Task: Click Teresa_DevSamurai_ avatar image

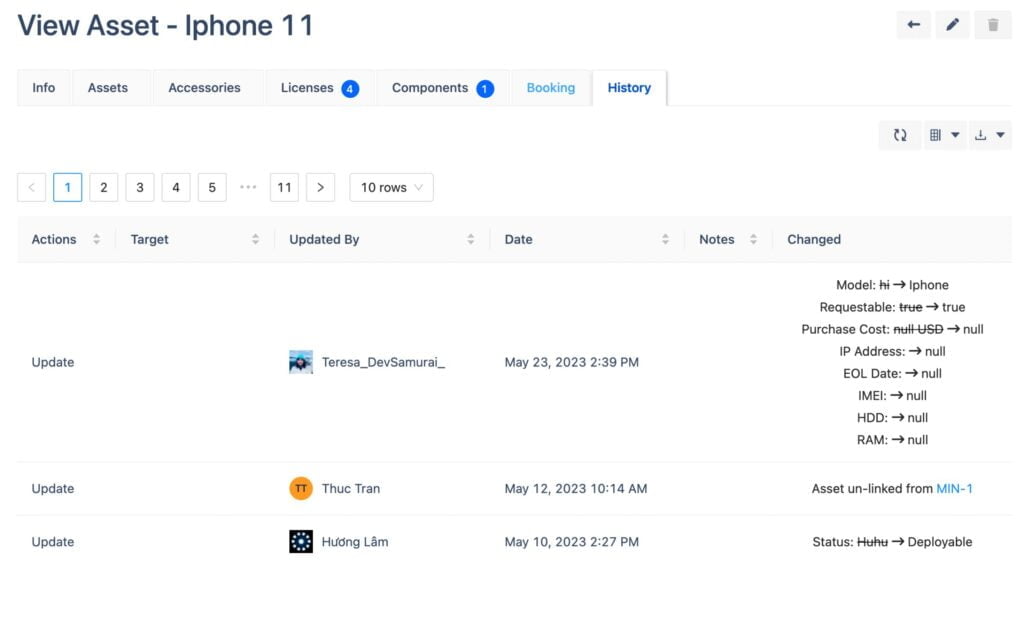Action: point(301,362)
